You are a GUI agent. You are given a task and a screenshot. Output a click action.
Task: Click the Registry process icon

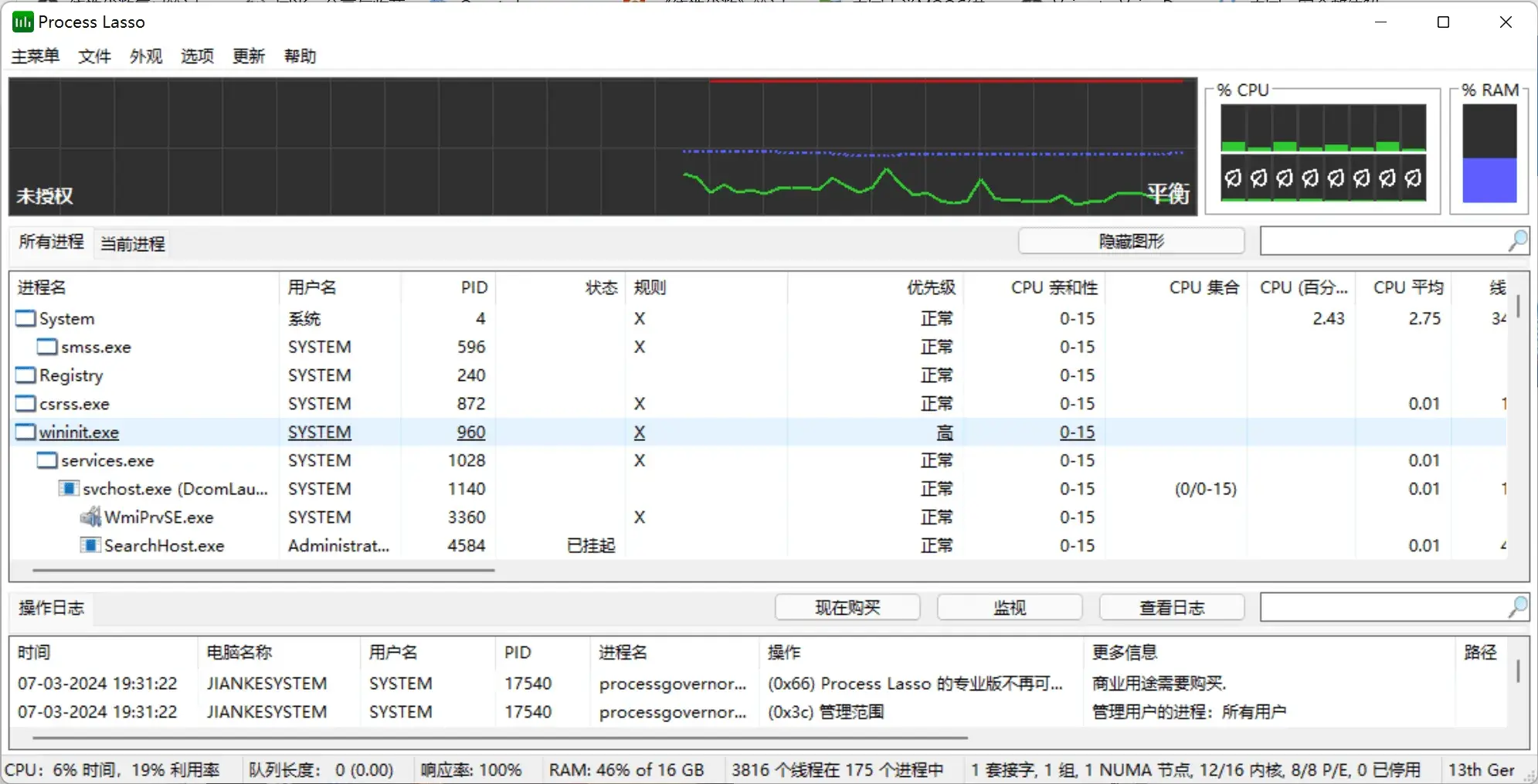[26, 375]
